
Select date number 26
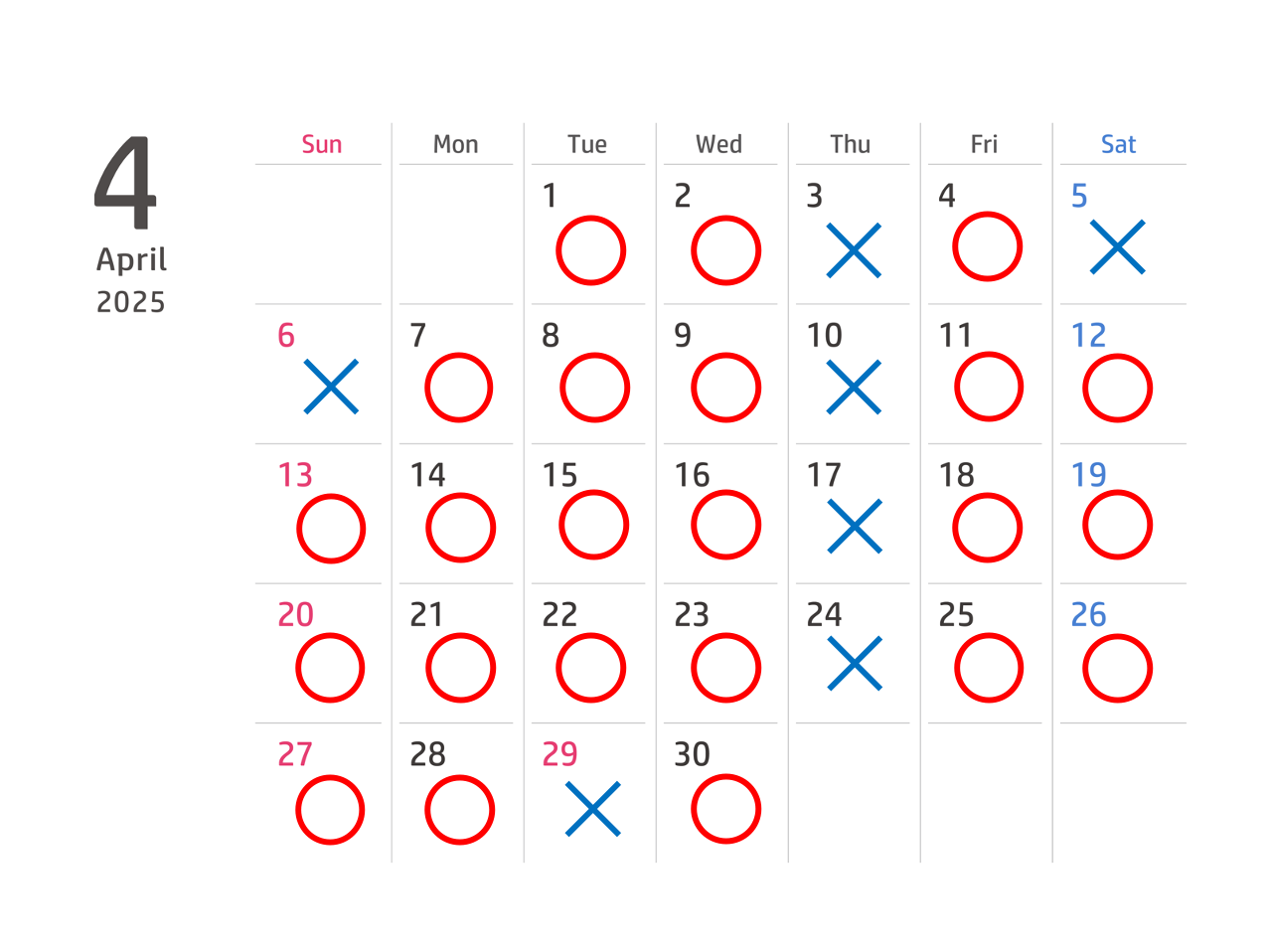(1088, 615)
